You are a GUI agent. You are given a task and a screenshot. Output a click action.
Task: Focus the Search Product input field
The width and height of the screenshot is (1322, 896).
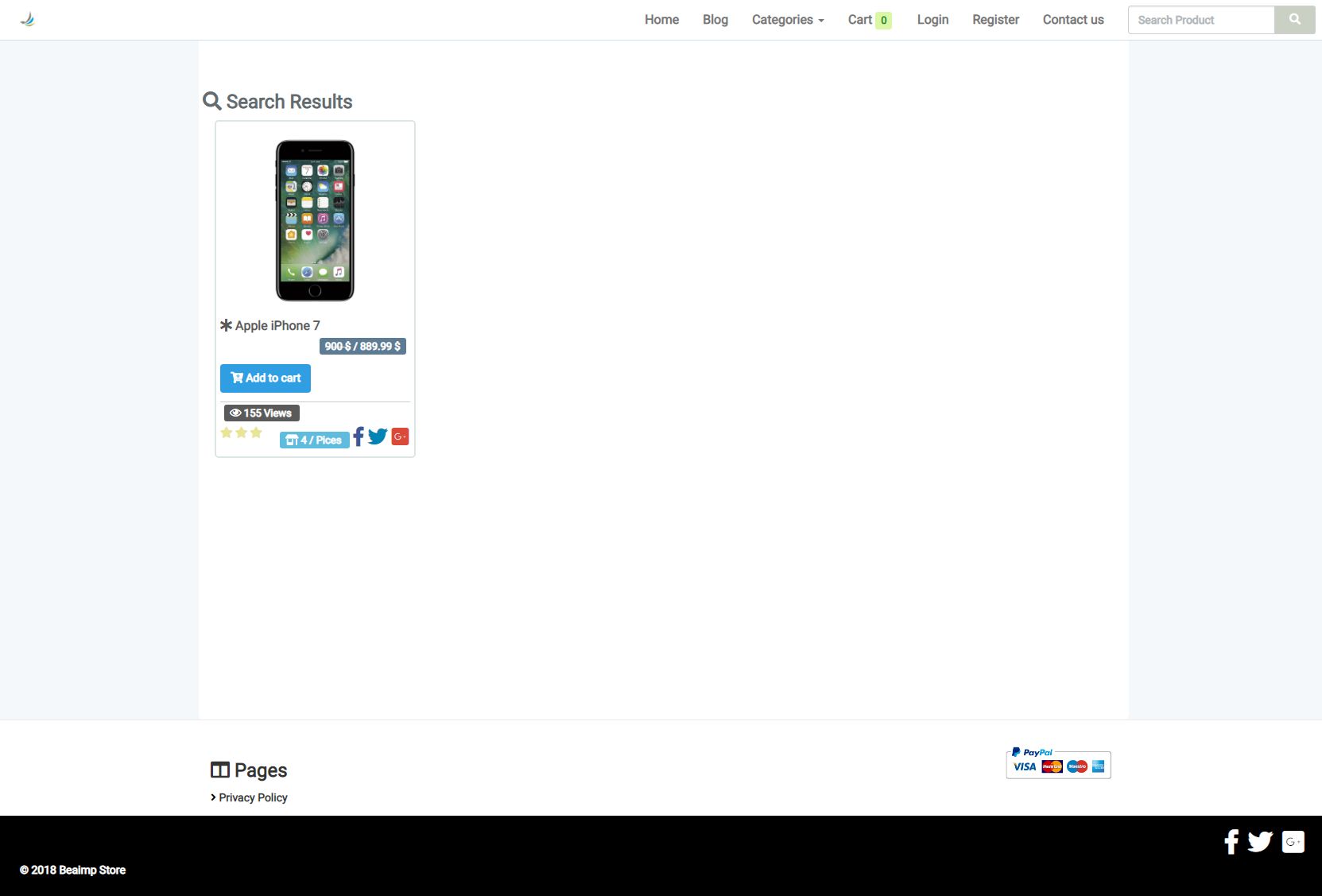(x=1201, y=20)
